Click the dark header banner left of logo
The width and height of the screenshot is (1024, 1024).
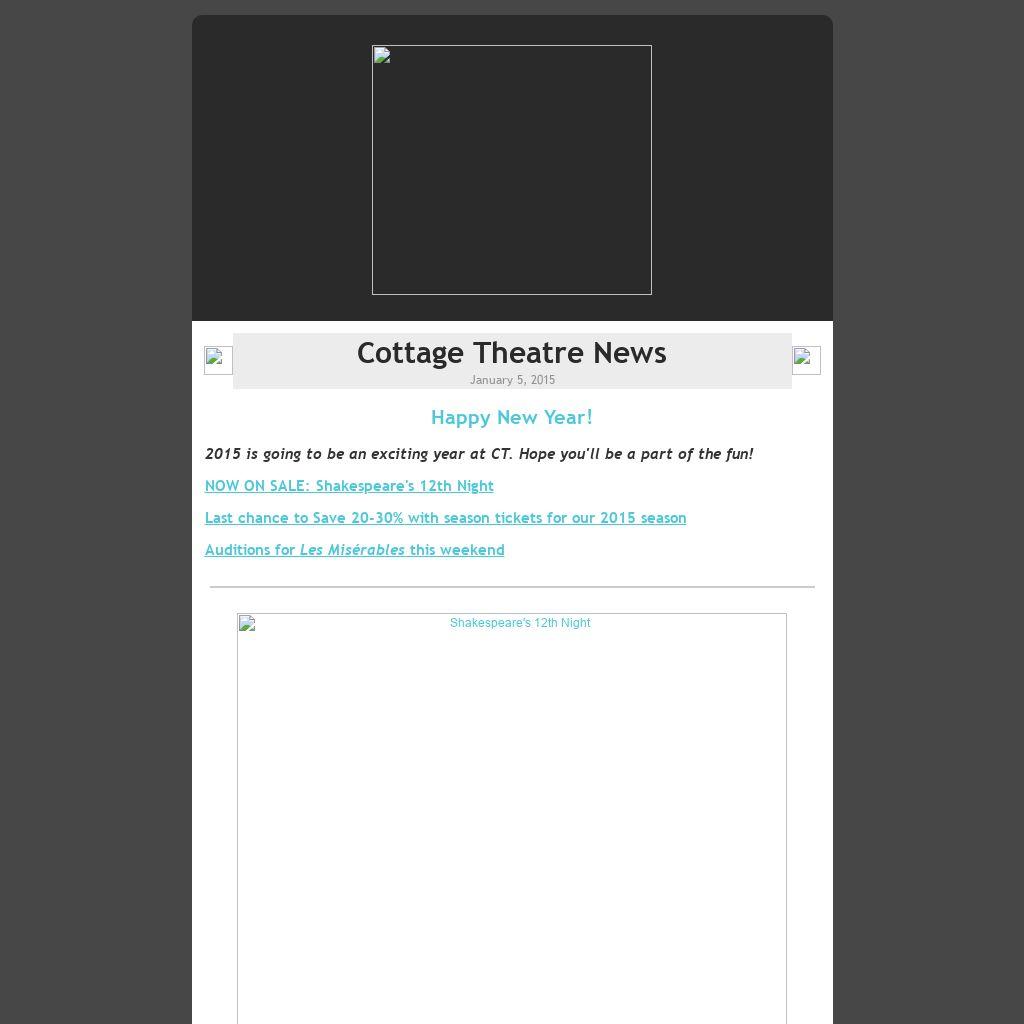[280, 170]
